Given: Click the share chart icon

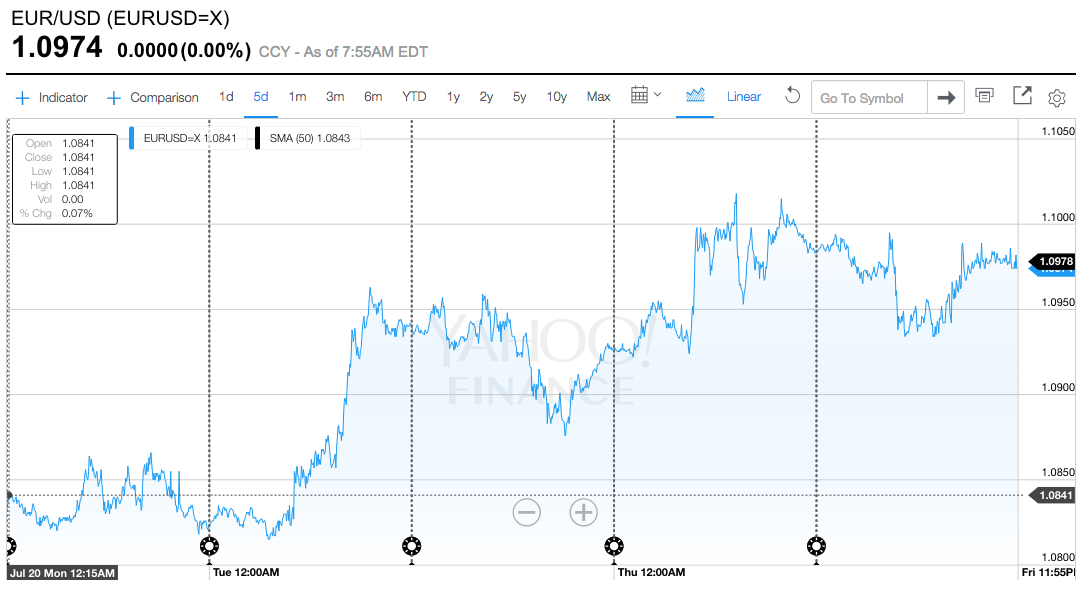Looking at the screenshot, I should [1022, 96].
